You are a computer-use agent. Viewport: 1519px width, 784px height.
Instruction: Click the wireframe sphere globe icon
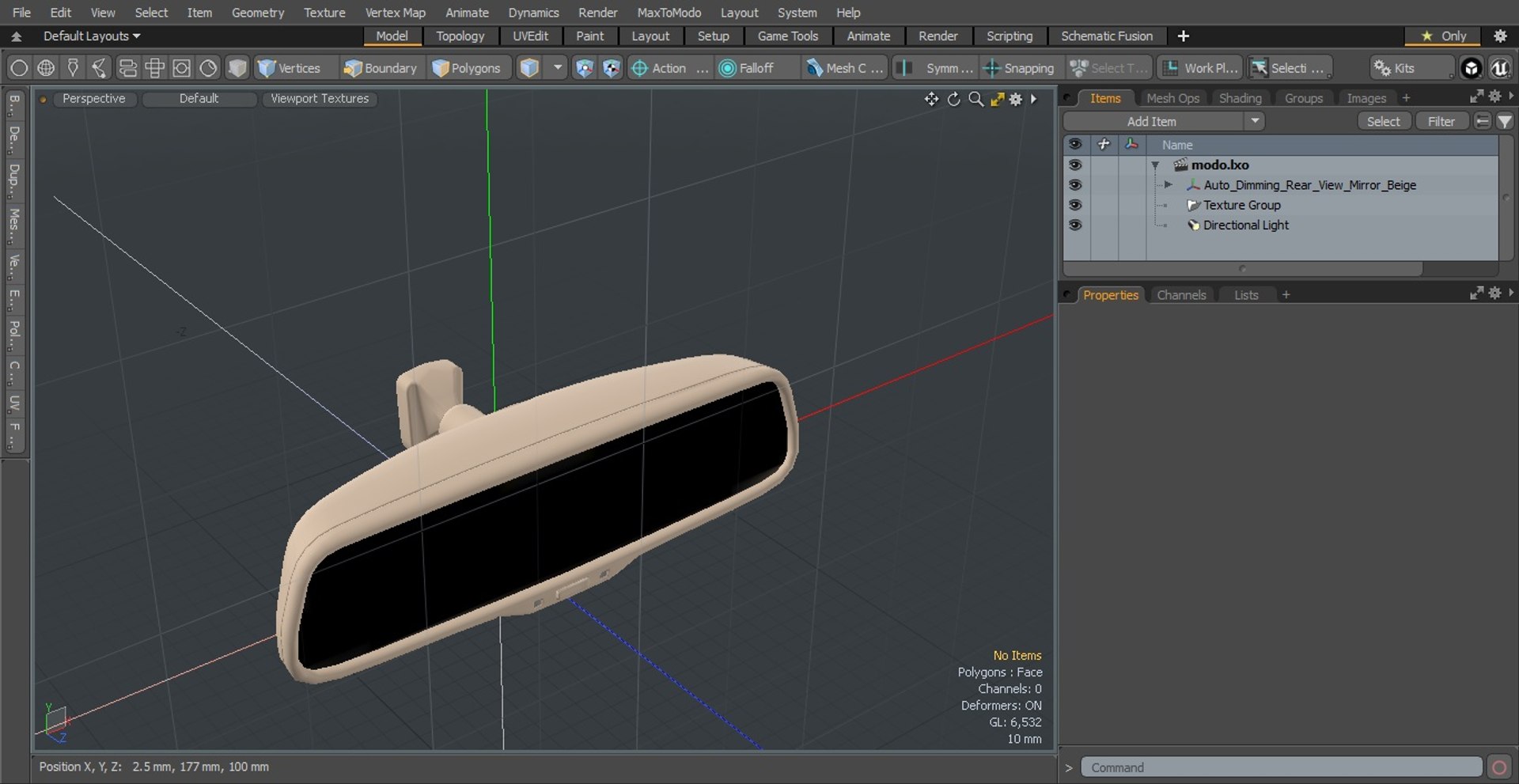click(x=46, y=68)
